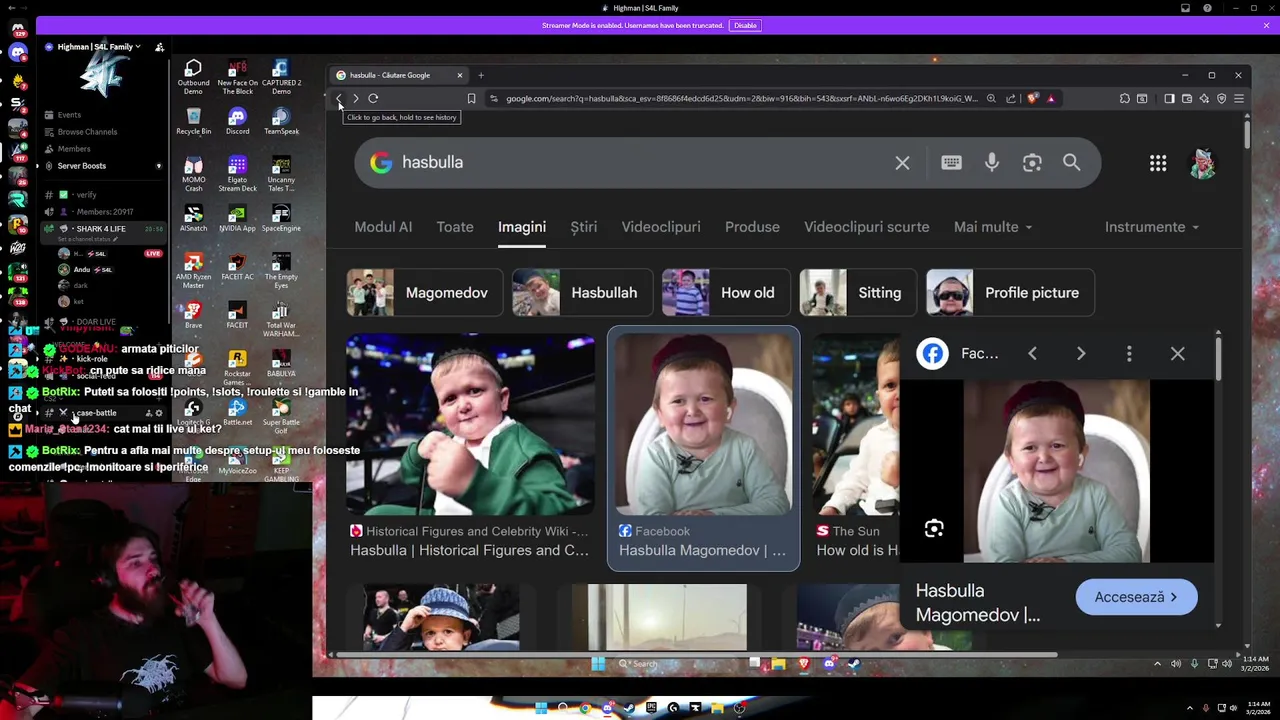Select the Hasbullah suggestion chip
This screenshot has height=720, width=1280.
coord(581,293)
